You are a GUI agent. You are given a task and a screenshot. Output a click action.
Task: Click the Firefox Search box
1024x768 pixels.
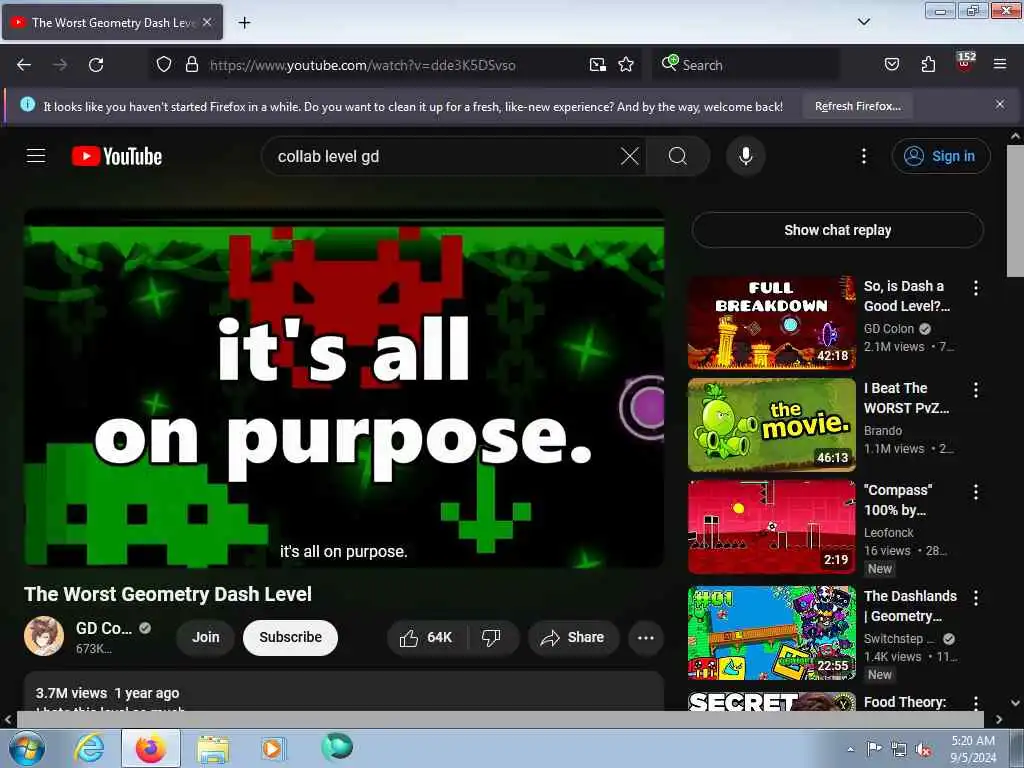(746, 65)
